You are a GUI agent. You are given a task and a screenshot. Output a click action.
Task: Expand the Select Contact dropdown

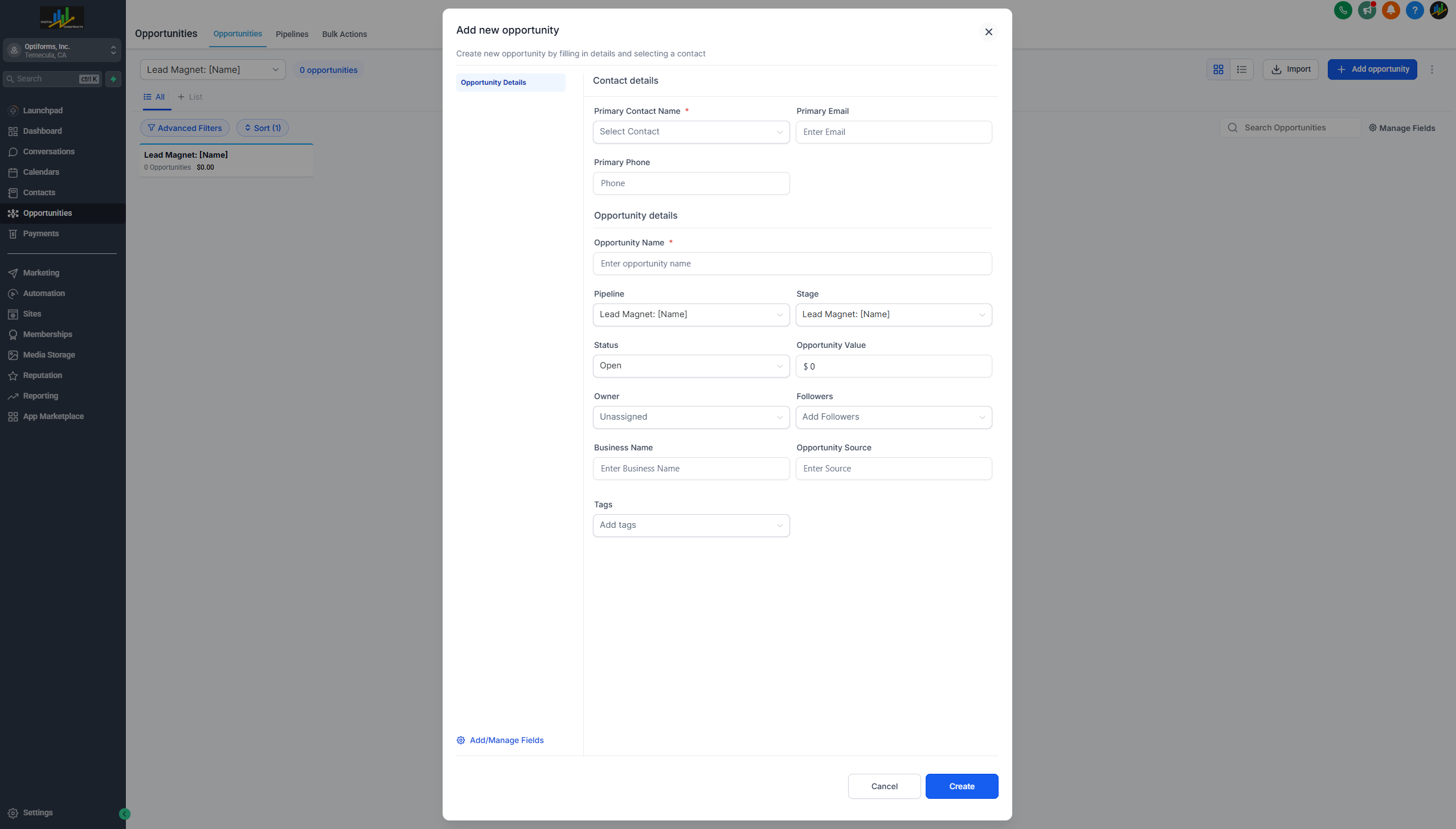pyautogui.click(x=690, y=132)
